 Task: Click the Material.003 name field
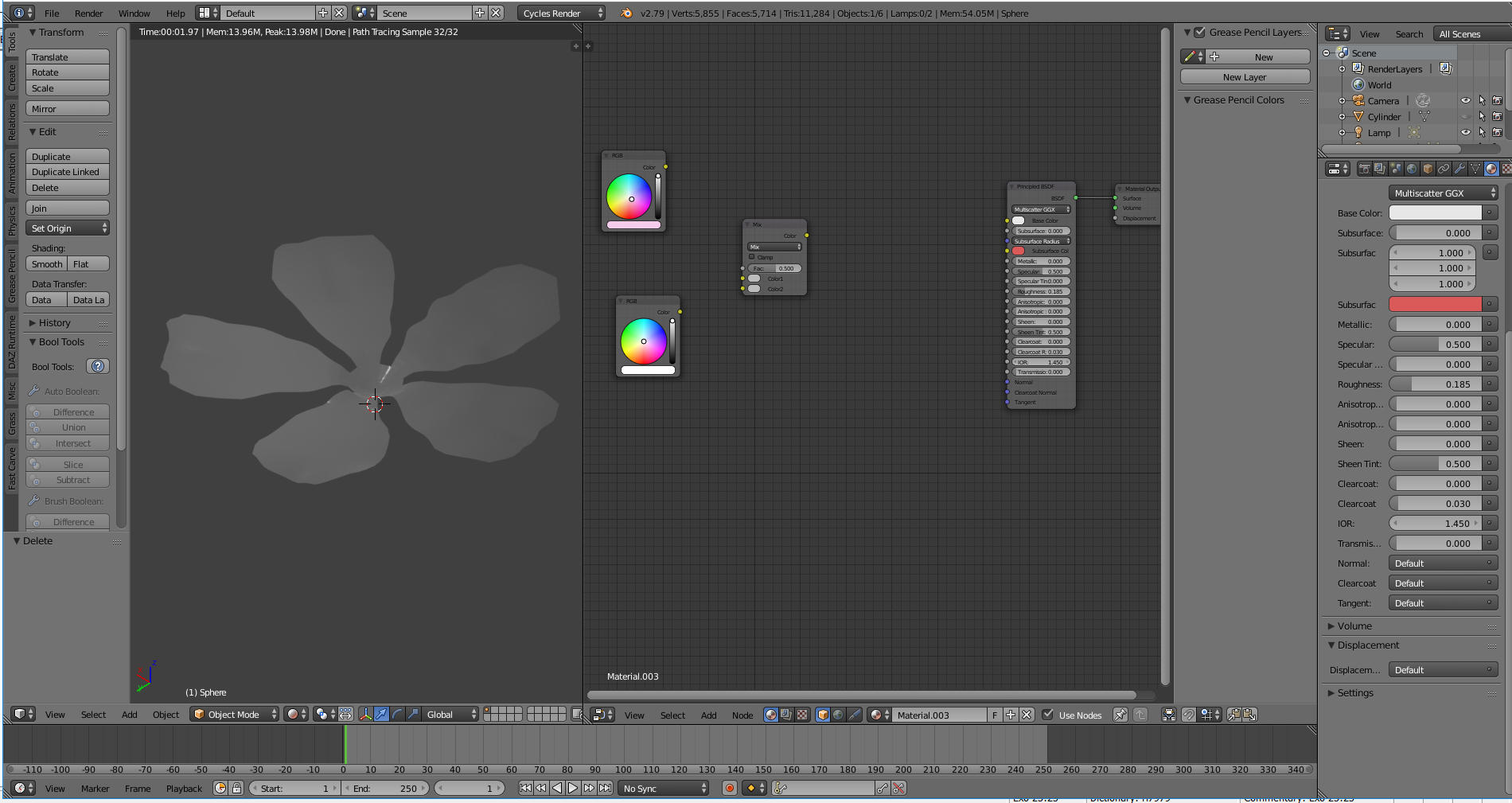(x=938, y=715)
